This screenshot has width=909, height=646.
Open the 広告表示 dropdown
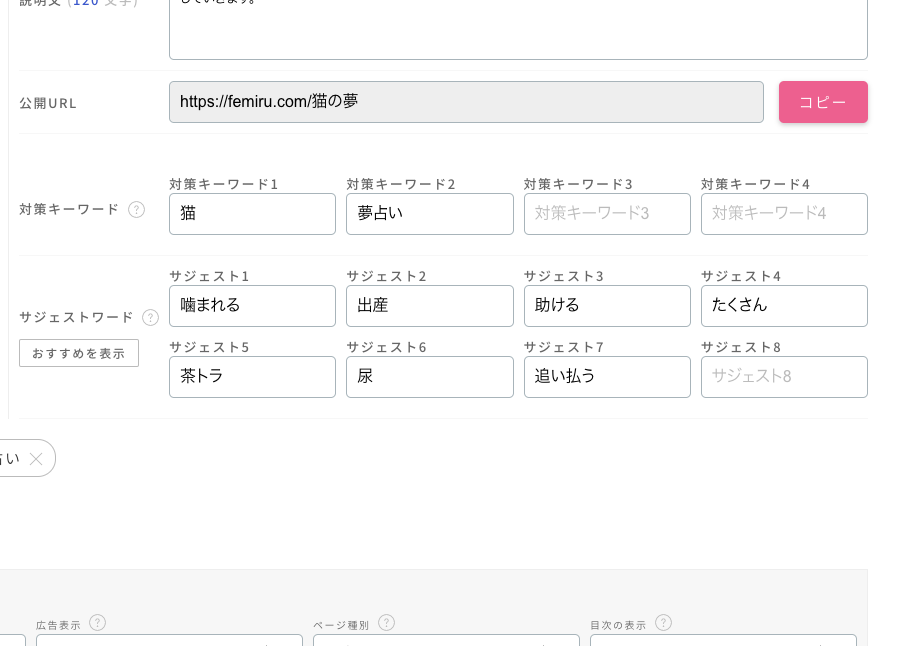coord(169,640)
